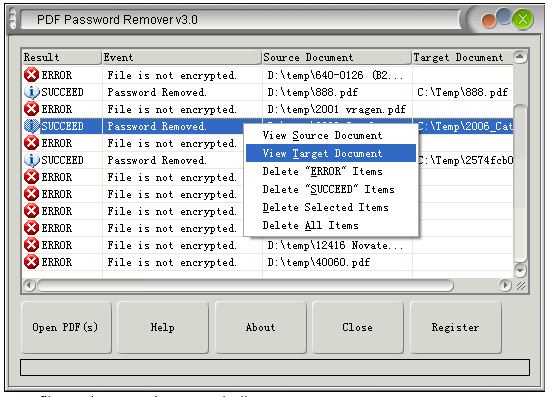Open PDF(s) button
This screenshot has width=553, height=397.
[x=66, y=328]
